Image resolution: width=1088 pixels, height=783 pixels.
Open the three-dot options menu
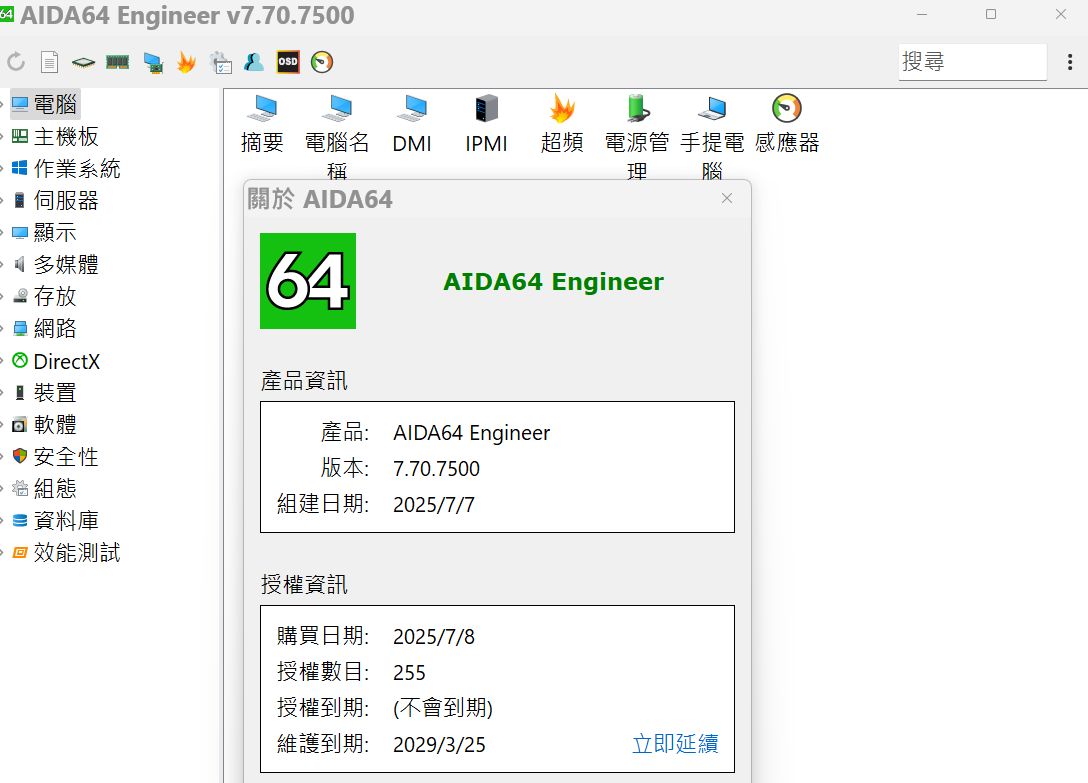click(1070, 62)
